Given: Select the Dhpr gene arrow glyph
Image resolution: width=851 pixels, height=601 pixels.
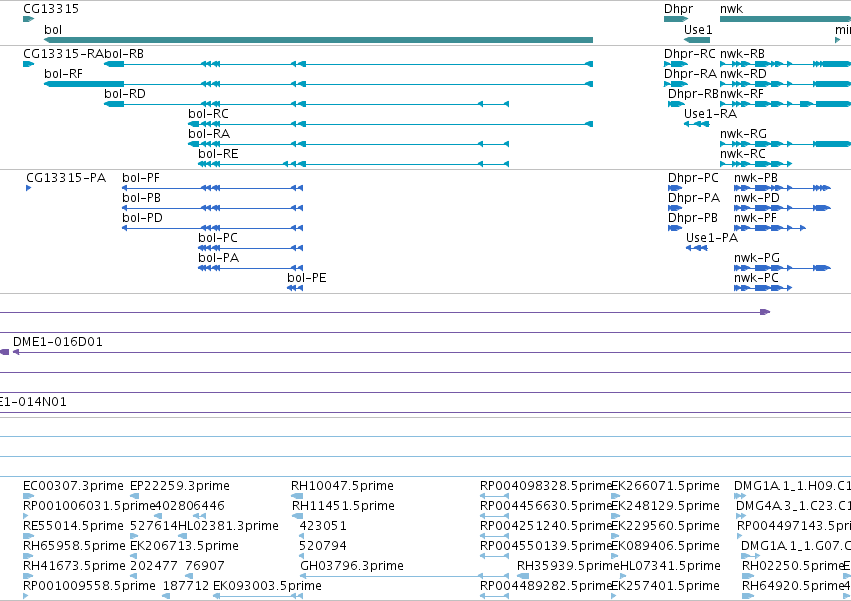Looking at the screenshot, I should pos(676,19).
